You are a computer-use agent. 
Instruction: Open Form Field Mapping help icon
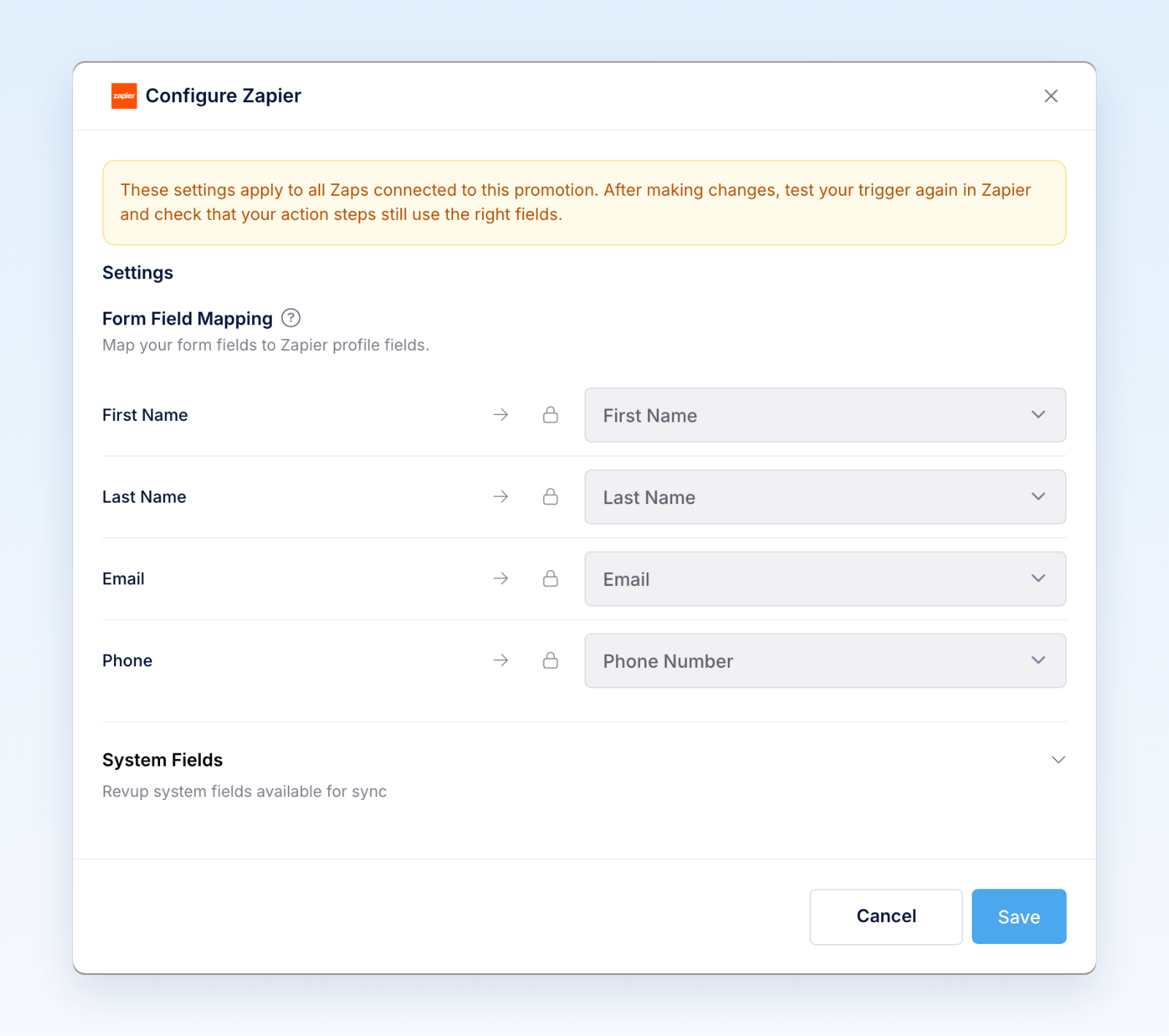(291, 318)
